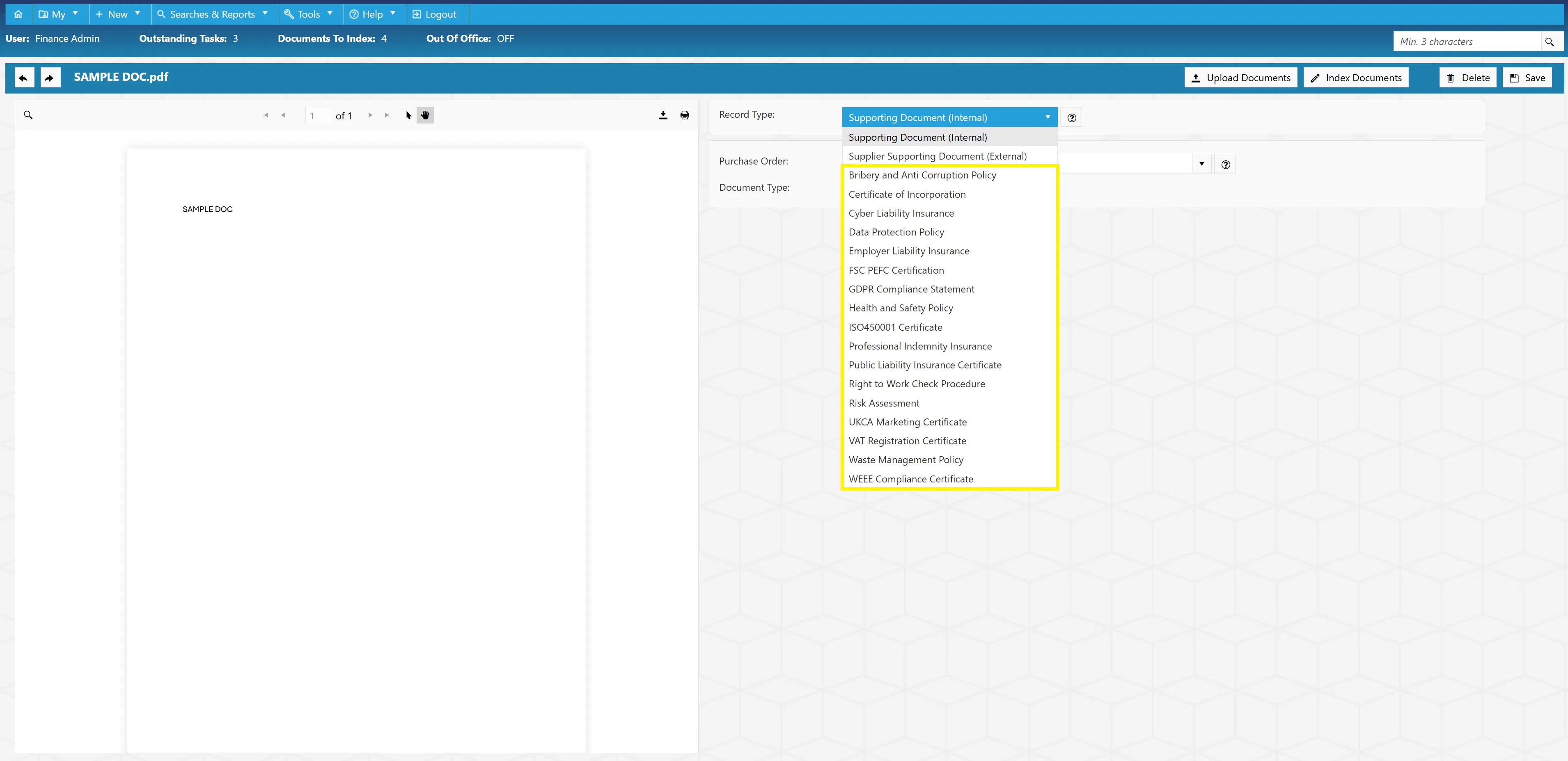Click the Delete button
This screenshot has height=761, width=1568.
coord(1467,77)
